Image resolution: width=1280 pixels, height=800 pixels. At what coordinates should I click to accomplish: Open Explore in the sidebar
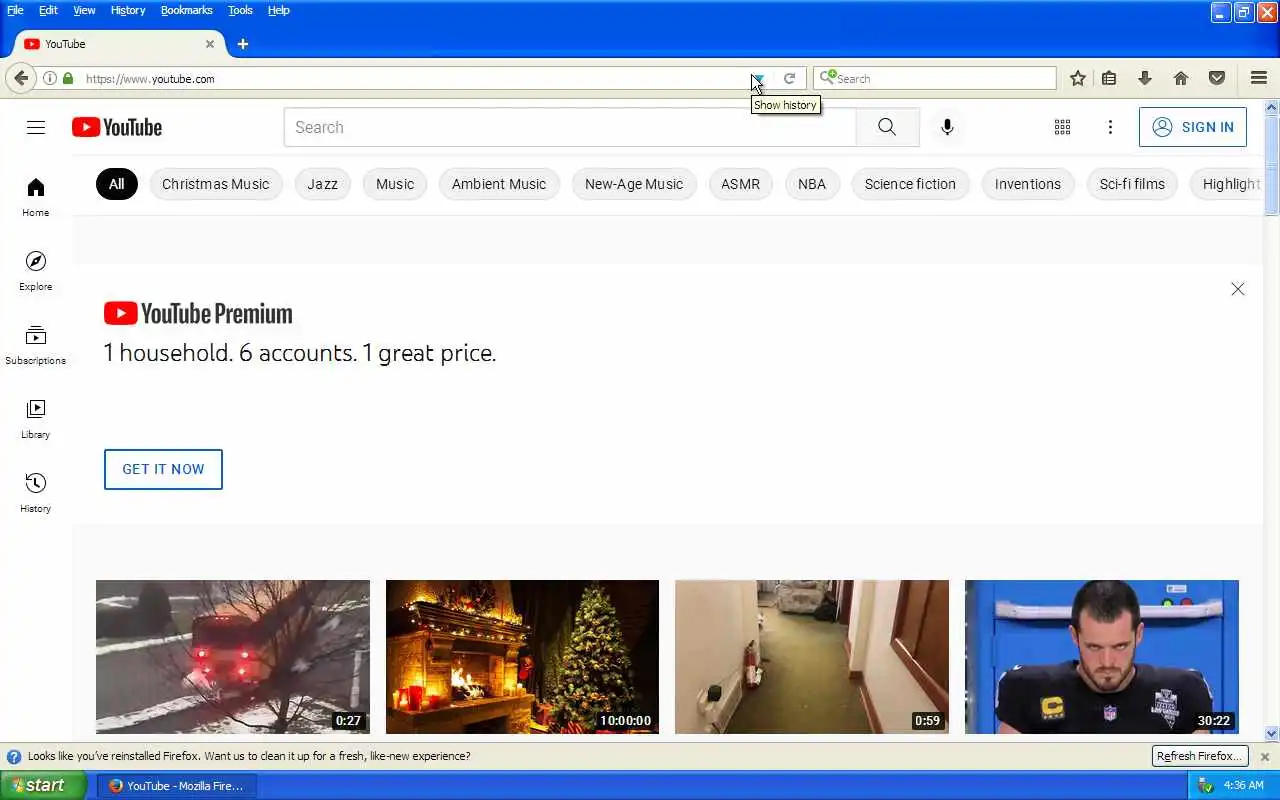coord(36,271)
